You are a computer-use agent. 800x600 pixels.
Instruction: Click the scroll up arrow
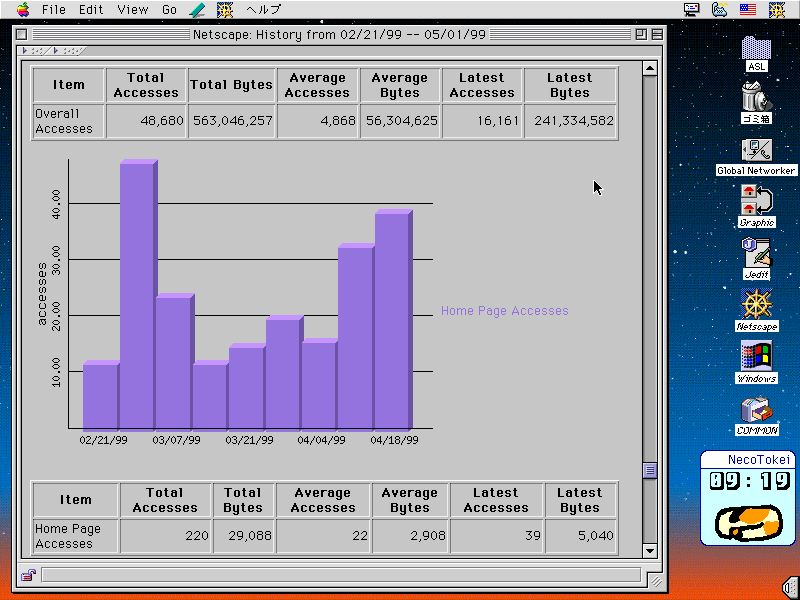pyautogui.click(x=649, y=68)
